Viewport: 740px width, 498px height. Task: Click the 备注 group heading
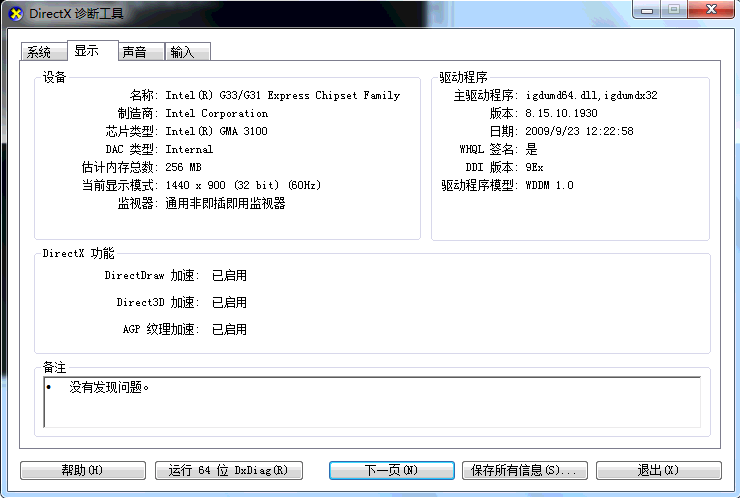[x=54, y=367]
